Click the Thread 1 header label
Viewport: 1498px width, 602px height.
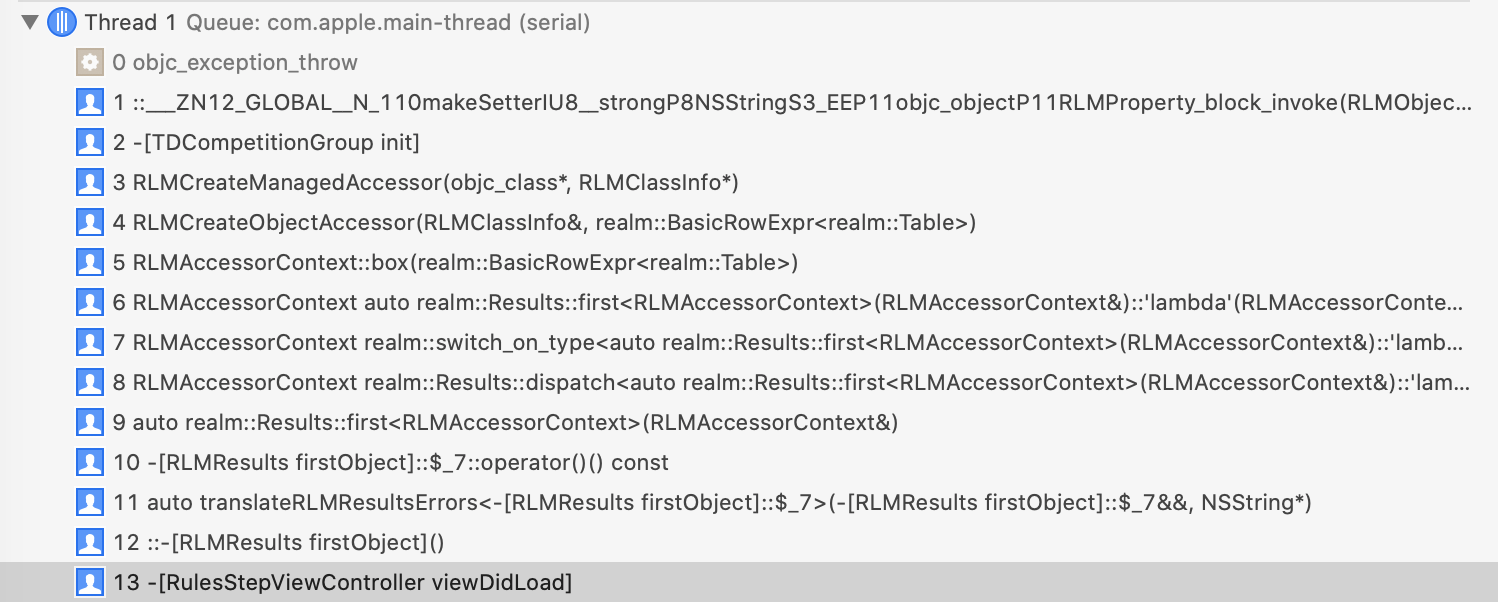tap(131, 21)
